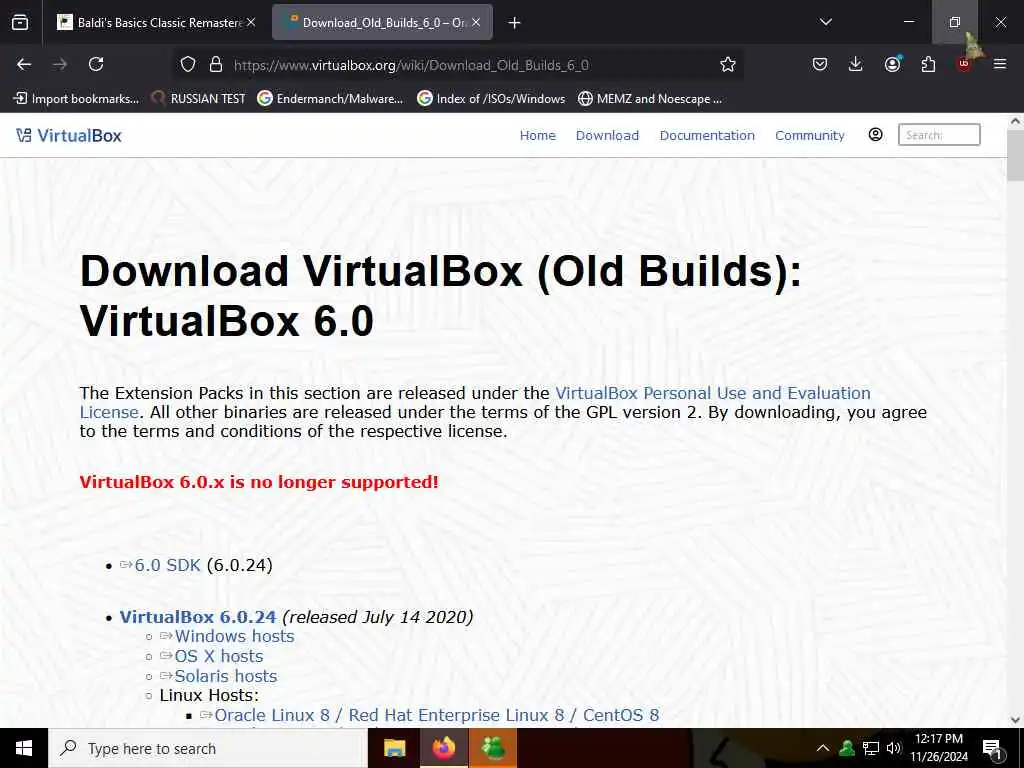Select the Download_Old_Builds_6_0 tab
This screenshot has width=1024, height=768.
pyautogui.click(x=382, y=22)
